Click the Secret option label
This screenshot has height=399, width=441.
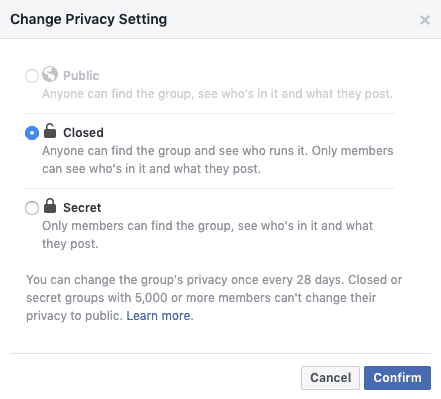[x=82, y=208]
